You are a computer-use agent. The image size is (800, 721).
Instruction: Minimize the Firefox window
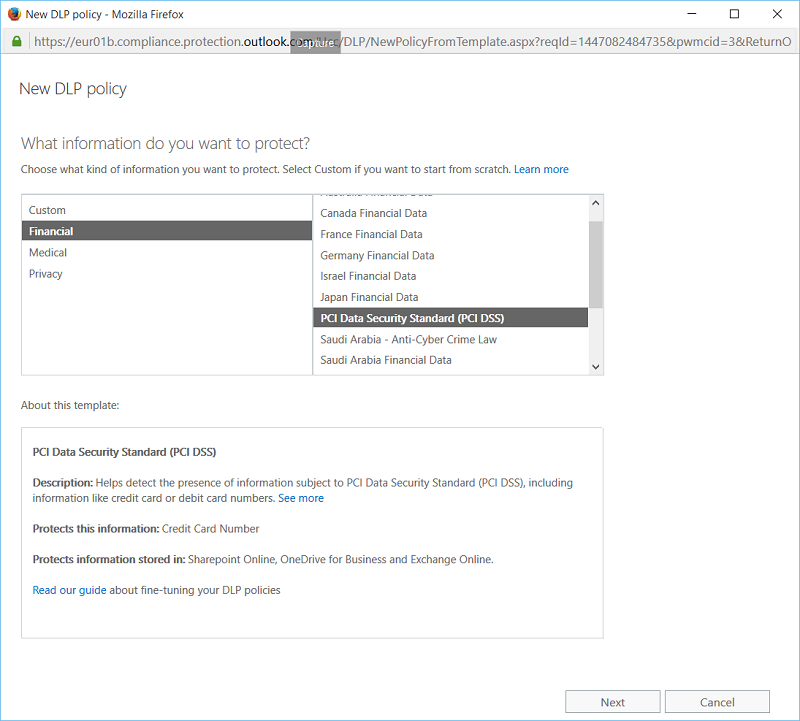(x=692, y=14)
